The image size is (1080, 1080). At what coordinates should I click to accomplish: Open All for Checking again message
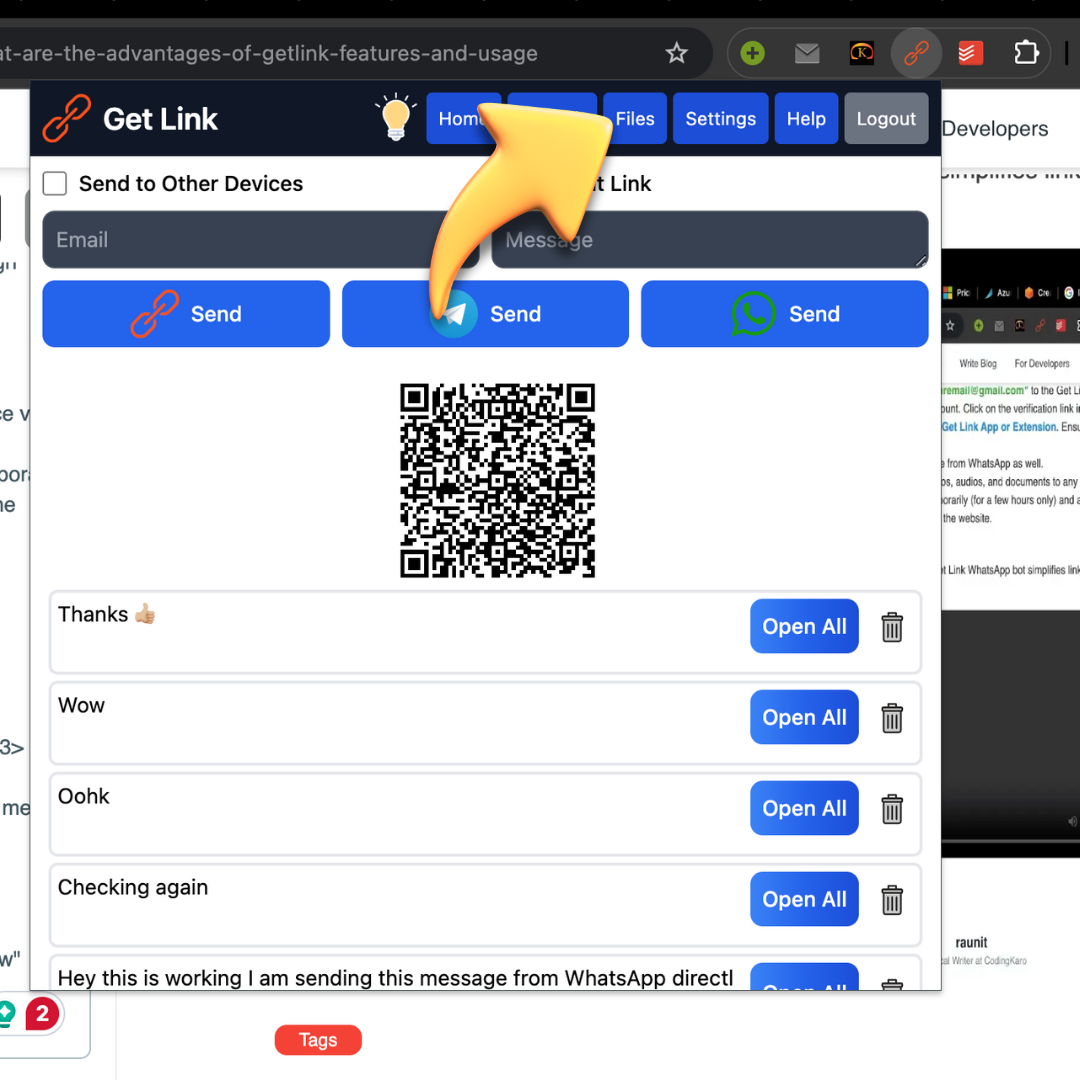coord(804,899)
